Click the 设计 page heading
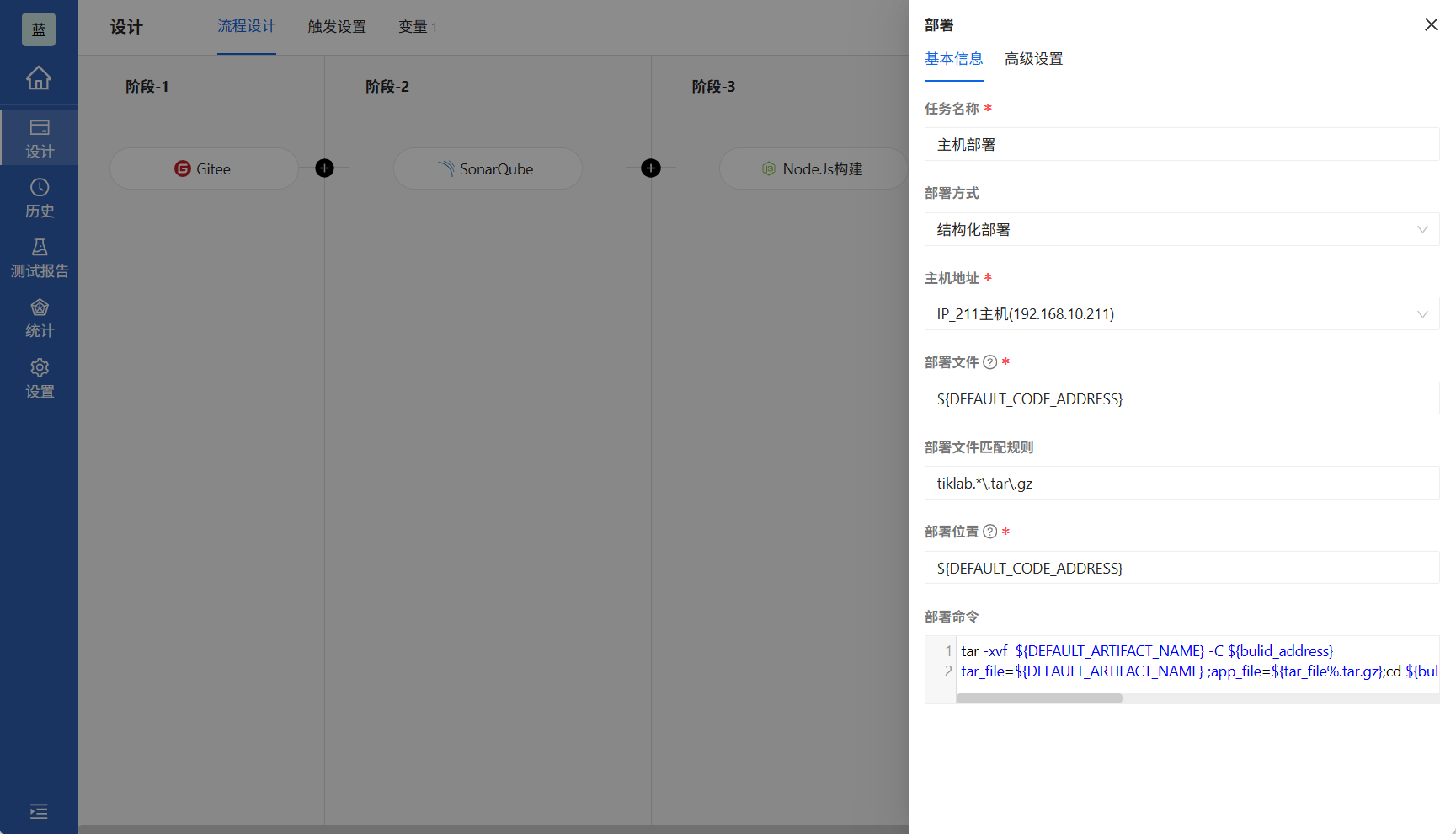 [x=126, y=27]
